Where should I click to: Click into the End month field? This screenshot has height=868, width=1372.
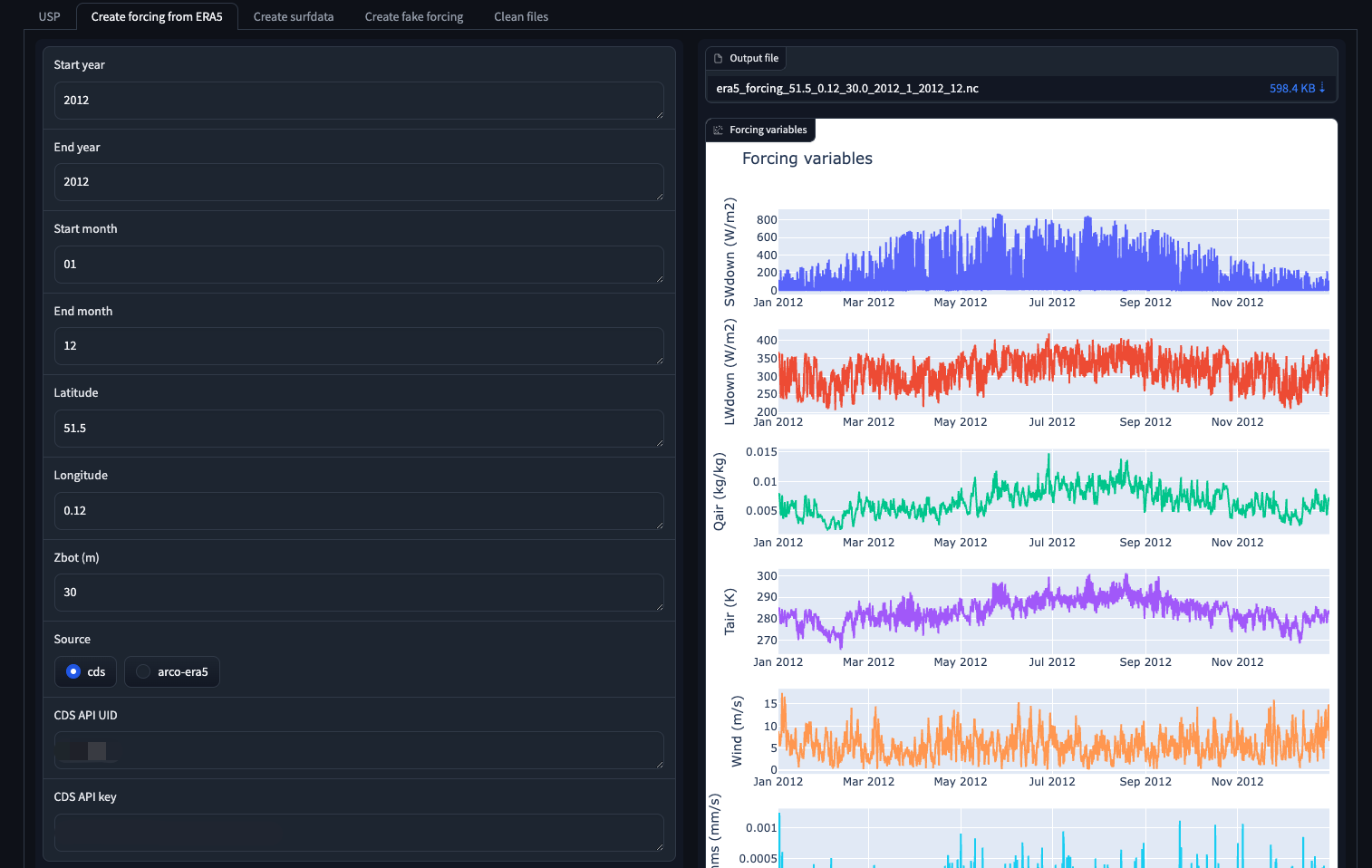click(x=359, y=346)
